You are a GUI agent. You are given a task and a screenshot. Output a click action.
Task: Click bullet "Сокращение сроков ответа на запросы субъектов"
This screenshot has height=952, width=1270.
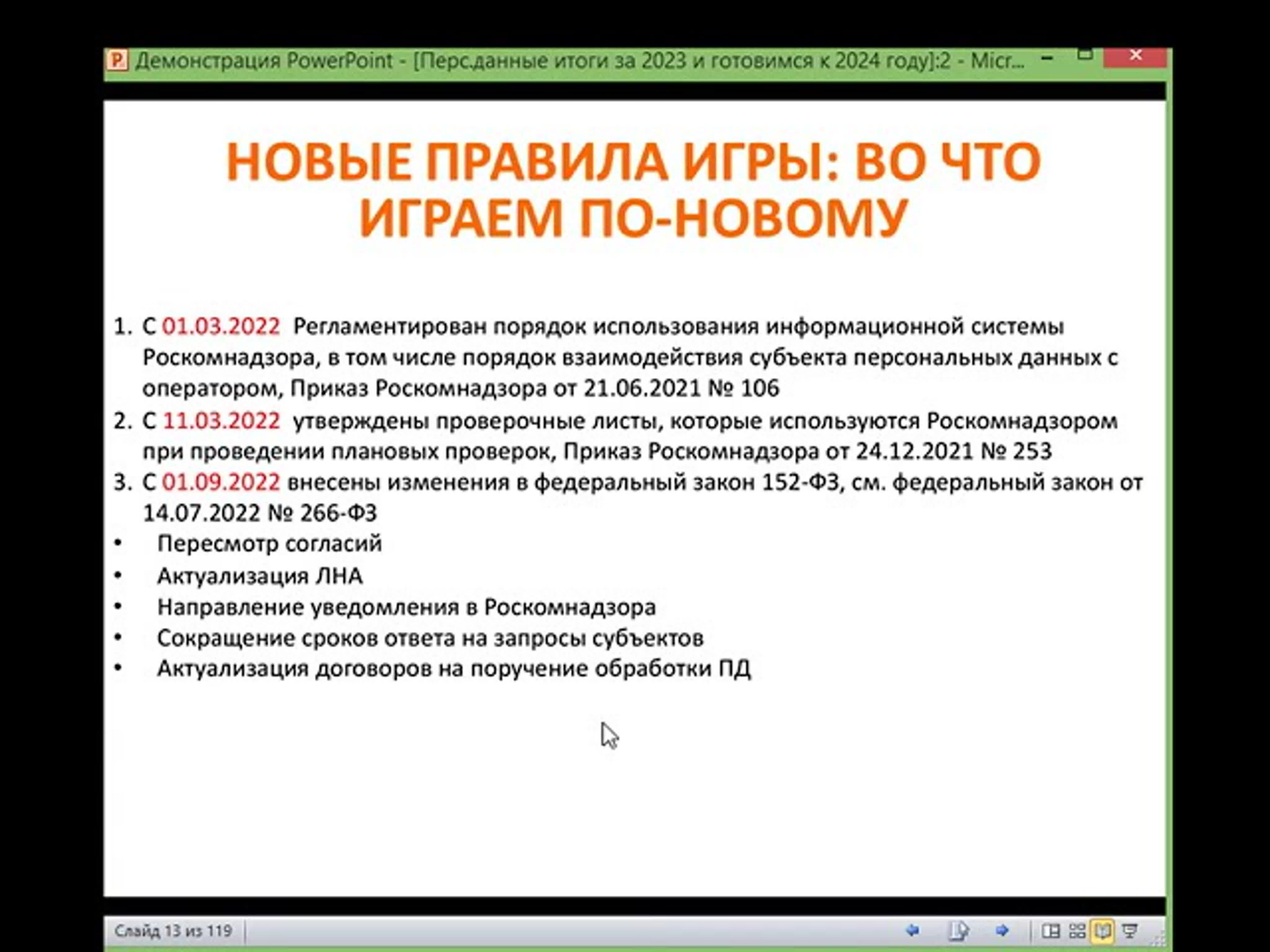pyautogui.click(x=430, y=638)
